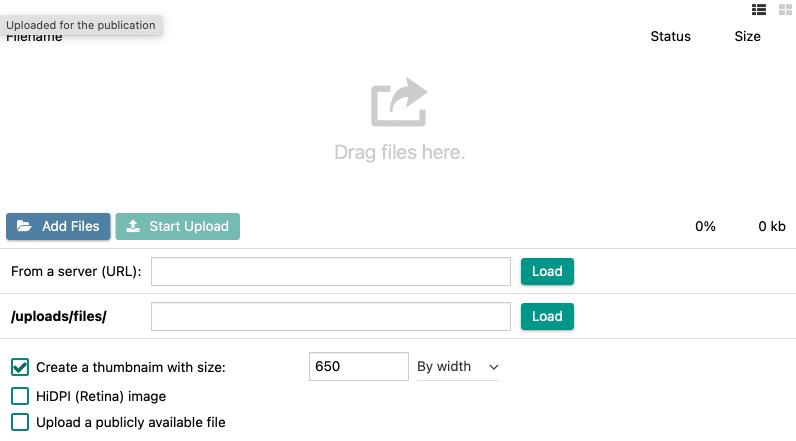
Task: Load file from server URL
Action: (x=547, y=271)
